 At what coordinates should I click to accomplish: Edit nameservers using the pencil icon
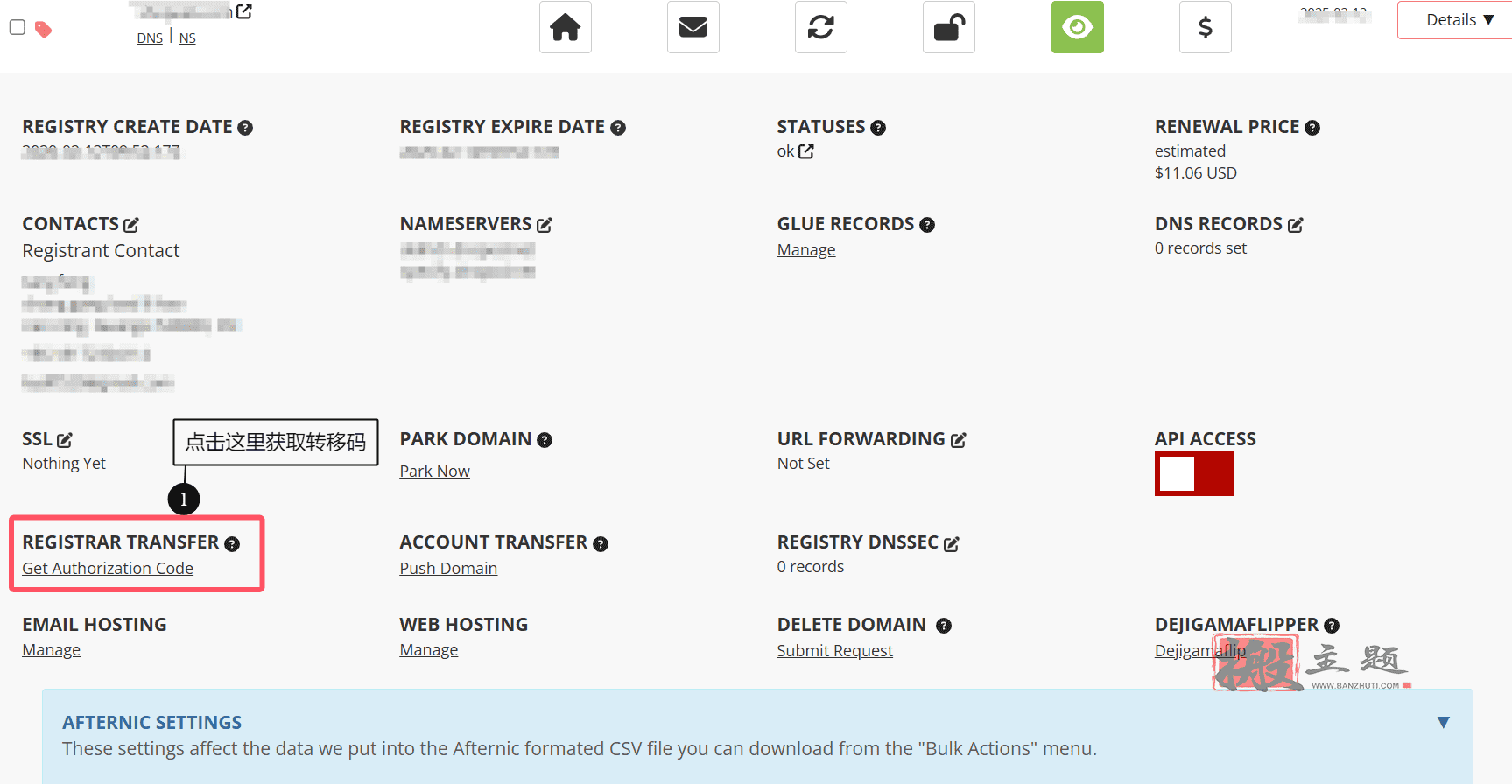pyautogui.click(x=545, y=225)
